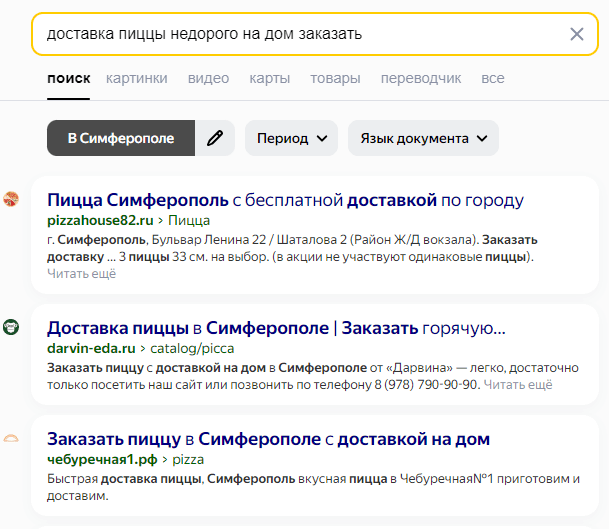
Task: Toggle the 'В Симферополе' region filter
Action: [120, 138]
